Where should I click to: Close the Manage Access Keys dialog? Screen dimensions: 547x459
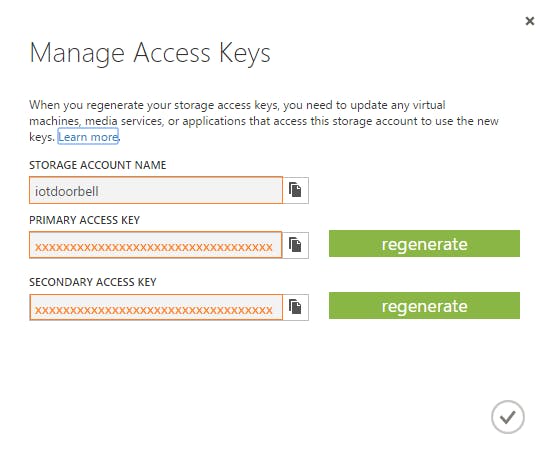(x=530, y=21)
